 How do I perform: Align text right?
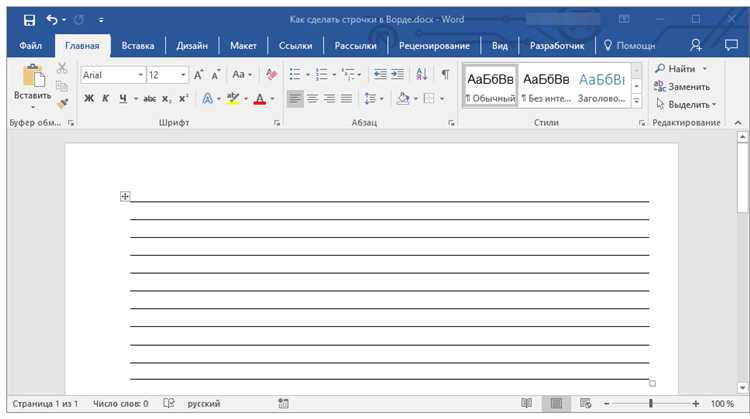pyautogui.click(x=330, y=99)
